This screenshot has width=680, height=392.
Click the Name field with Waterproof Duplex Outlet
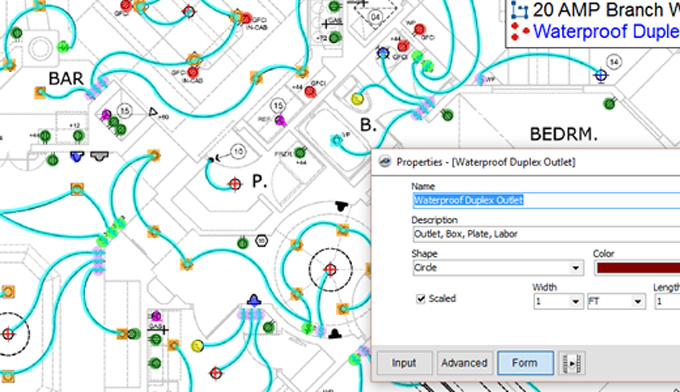[546, 200]
